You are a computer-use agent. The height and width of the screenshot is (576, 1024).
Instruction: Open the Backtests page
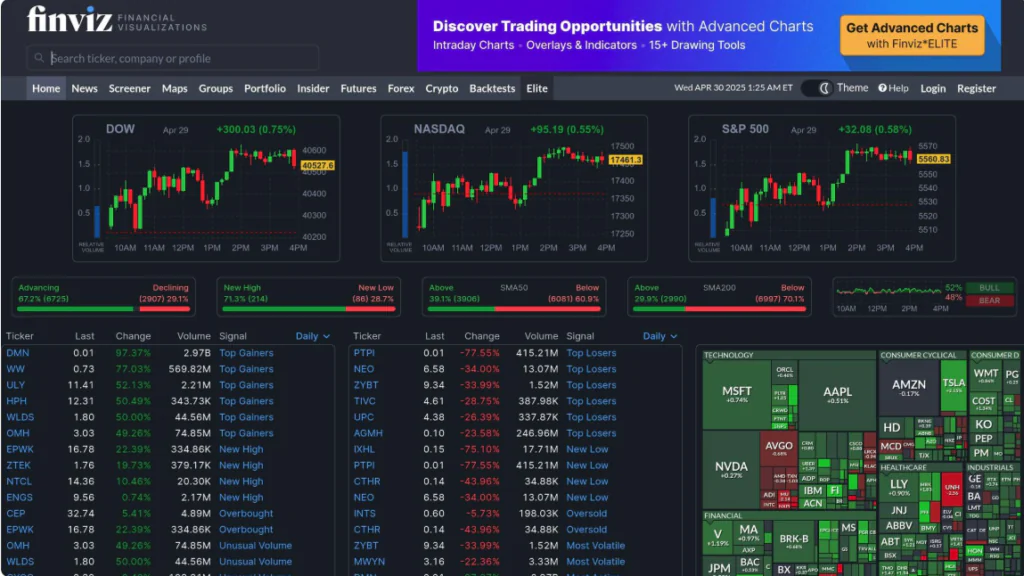(x=492, y=88)
